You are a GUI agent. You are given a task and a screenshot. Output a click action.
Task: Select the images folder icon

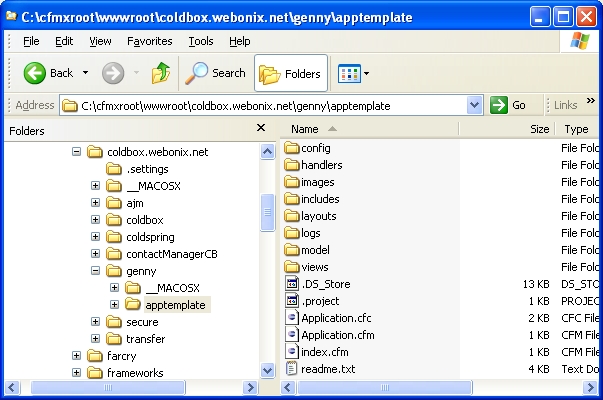pyautogui.click(x=292, y=182)
